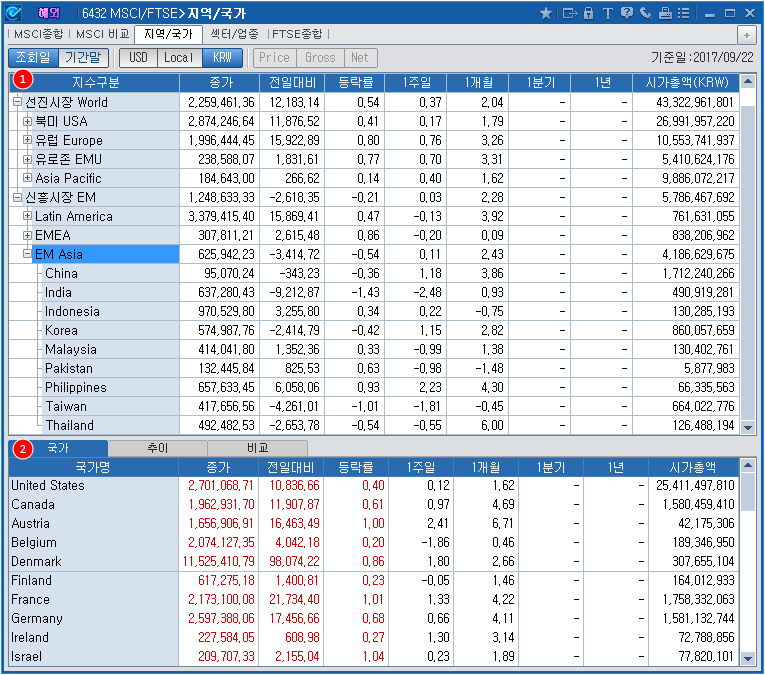Click the app logo icon at top-left
The width and height of the screenshot is (765, 675).
(13, 13)
